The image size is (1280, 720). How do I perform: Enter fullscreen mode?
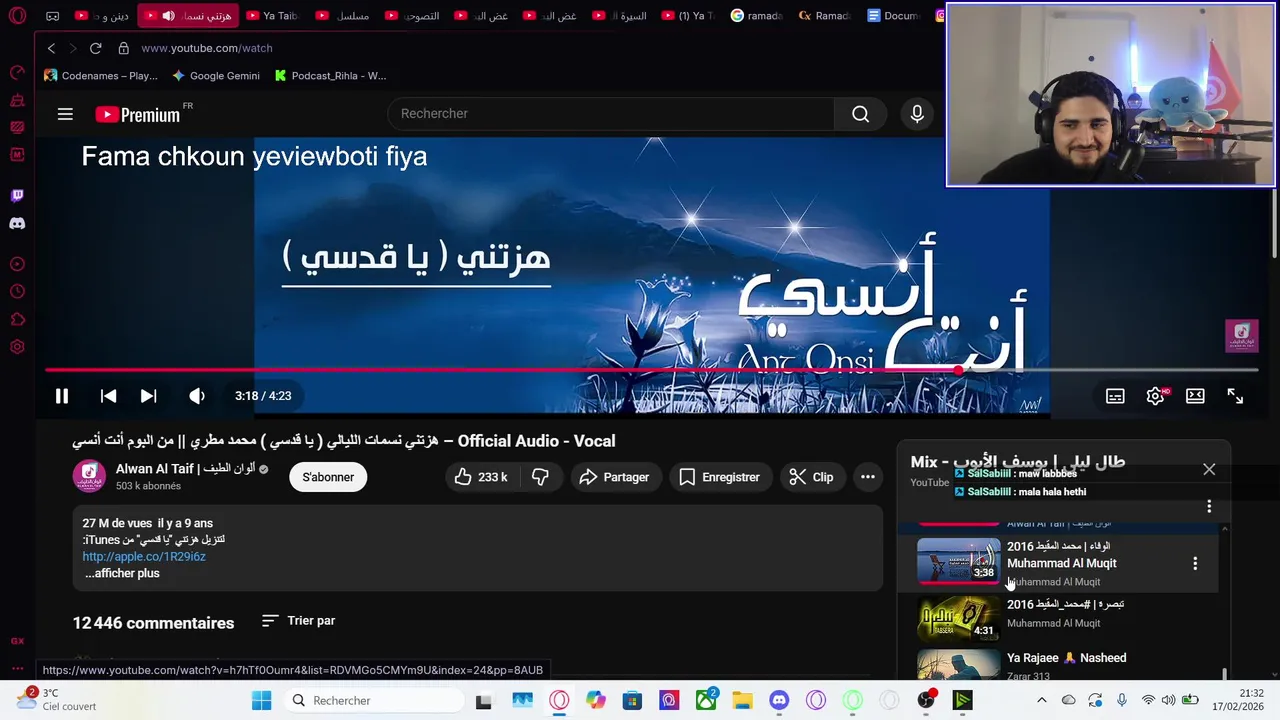click(1235, 396)
